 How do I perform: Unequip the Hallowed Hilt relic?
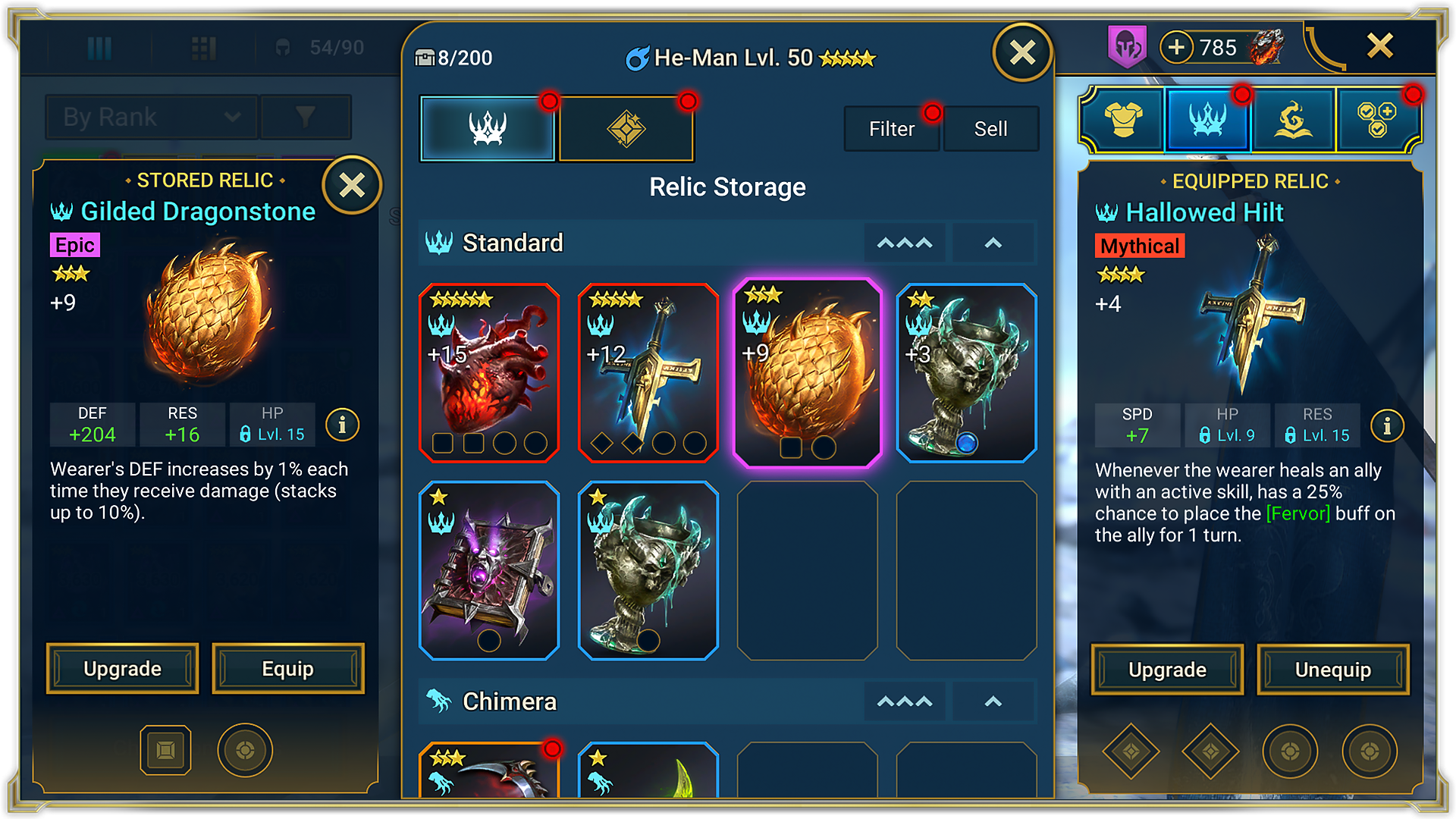click(x=1333, y=670)
